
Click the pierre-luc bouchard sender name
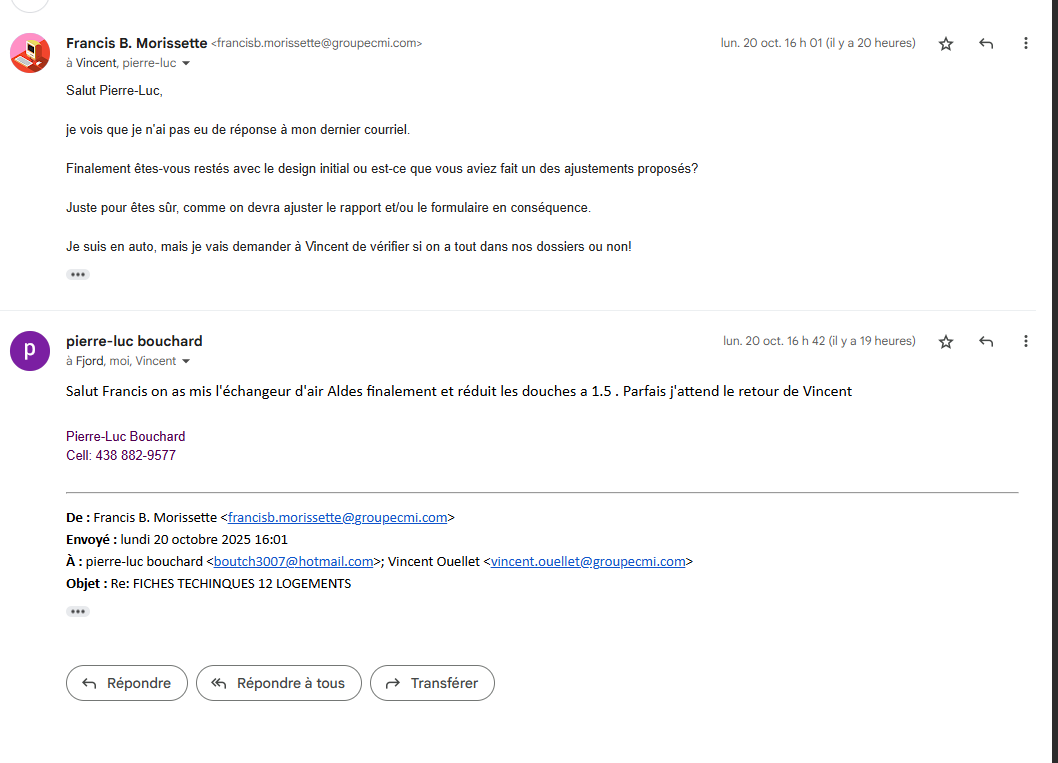(x=134, y=341)
